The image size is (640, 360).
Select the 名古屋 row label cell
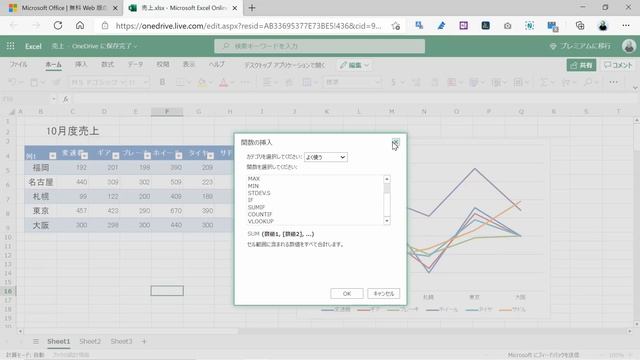[40, 182]
